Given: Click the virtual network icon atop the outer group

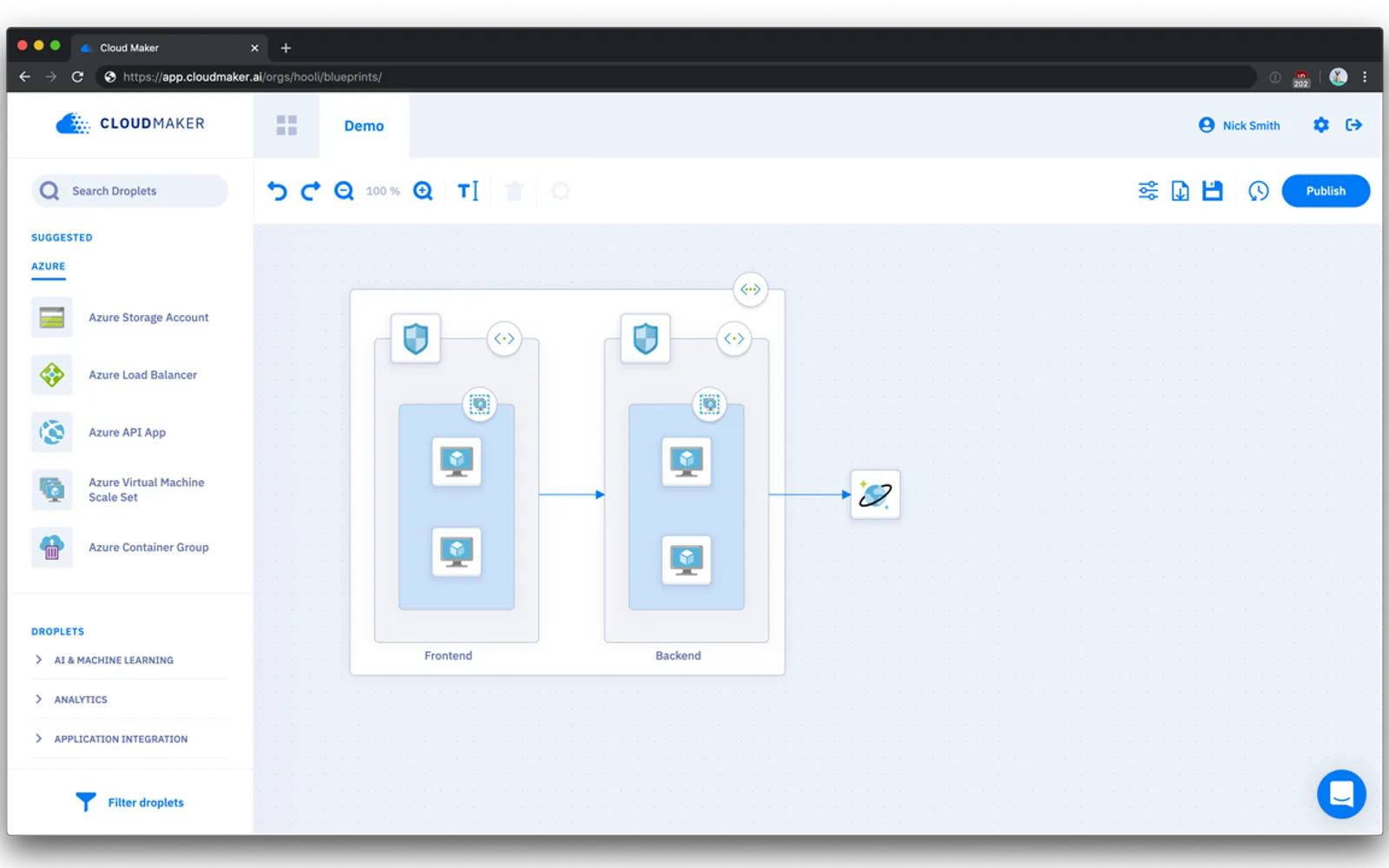Looking at the screenshot, I should [750, 289].
